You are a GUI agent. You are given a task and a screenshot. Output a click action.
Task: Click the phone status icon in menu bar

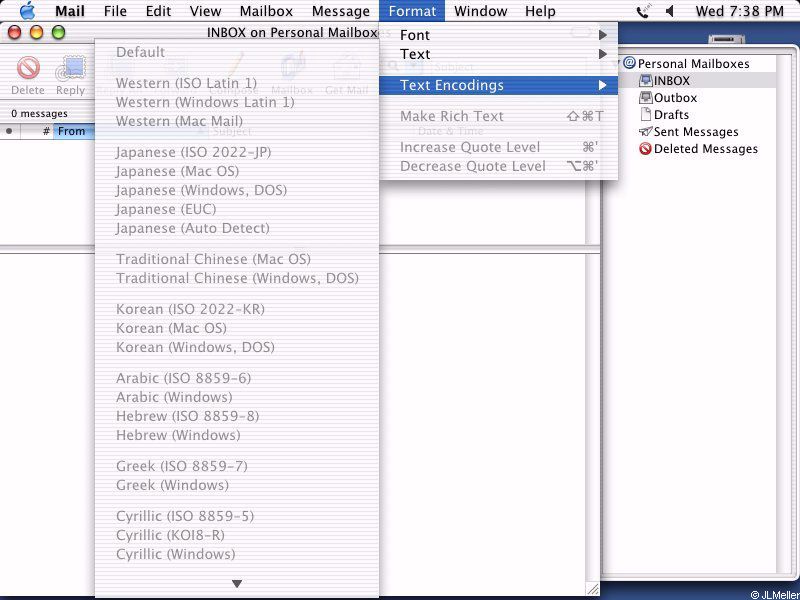coord(643,11)
